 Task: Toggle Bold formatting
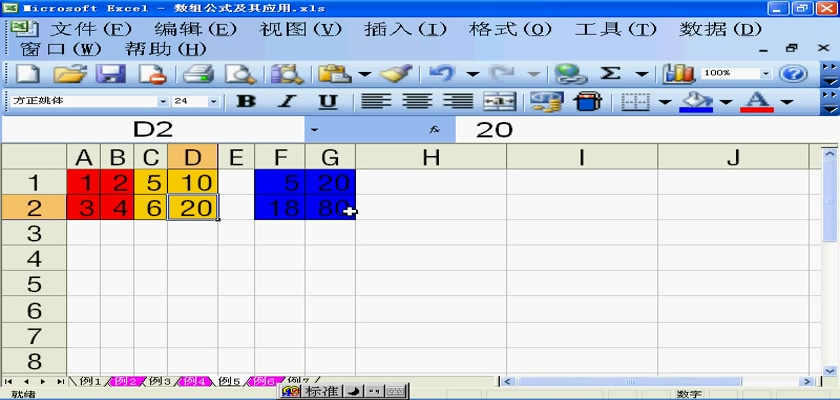(245, 102)
